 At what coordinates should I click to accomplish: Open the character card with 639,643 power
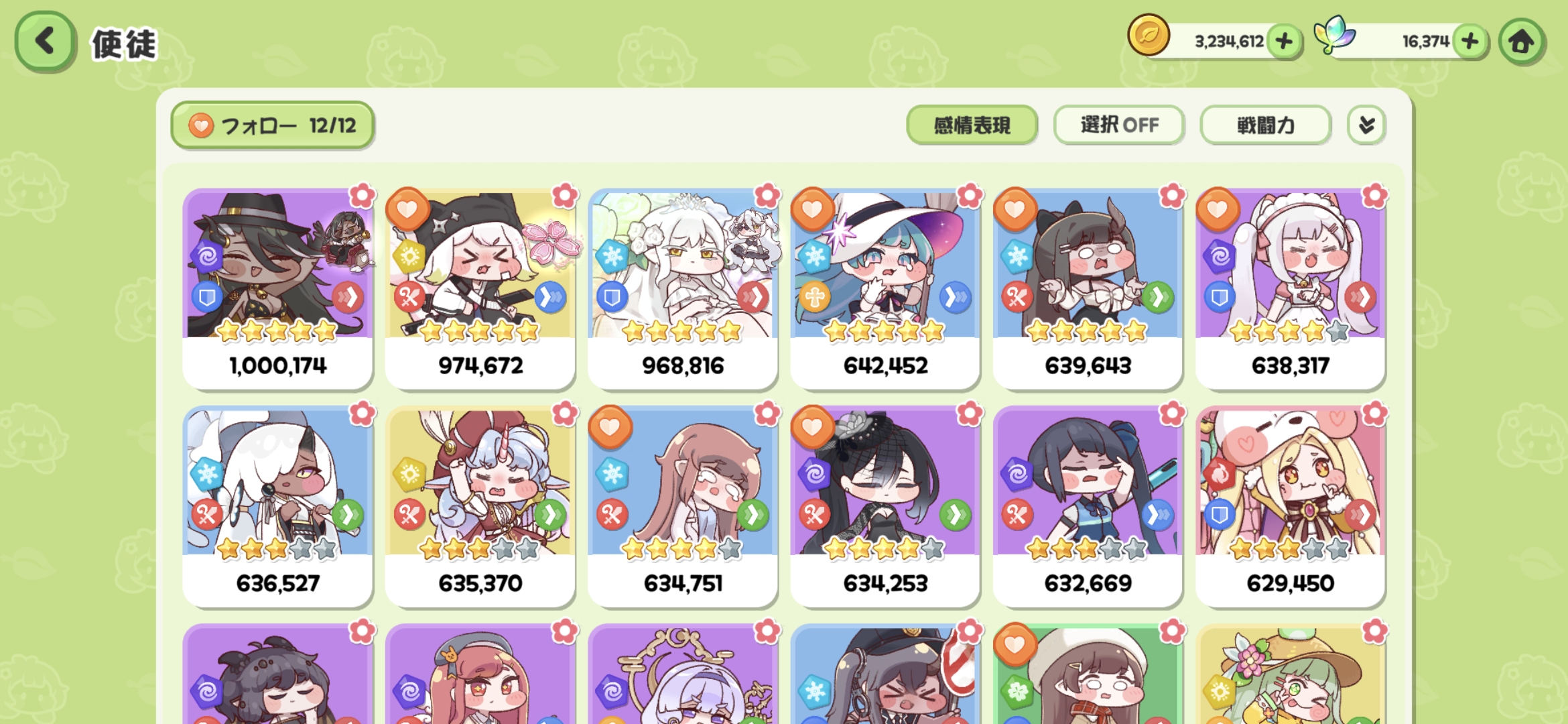pyautogui.click(x=1088, y=289)
